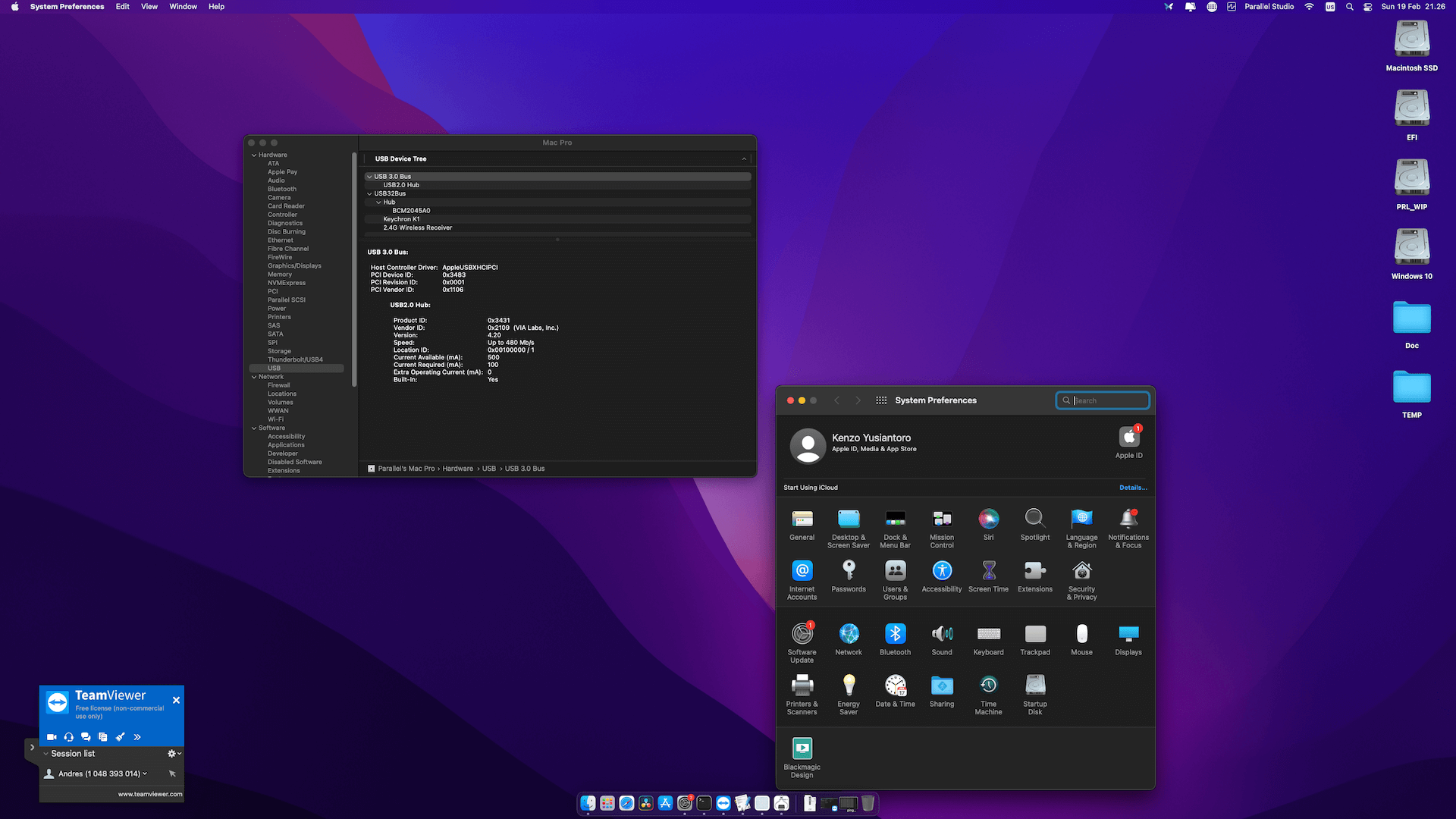Open Extensions preferences pane

(1035, 576)
